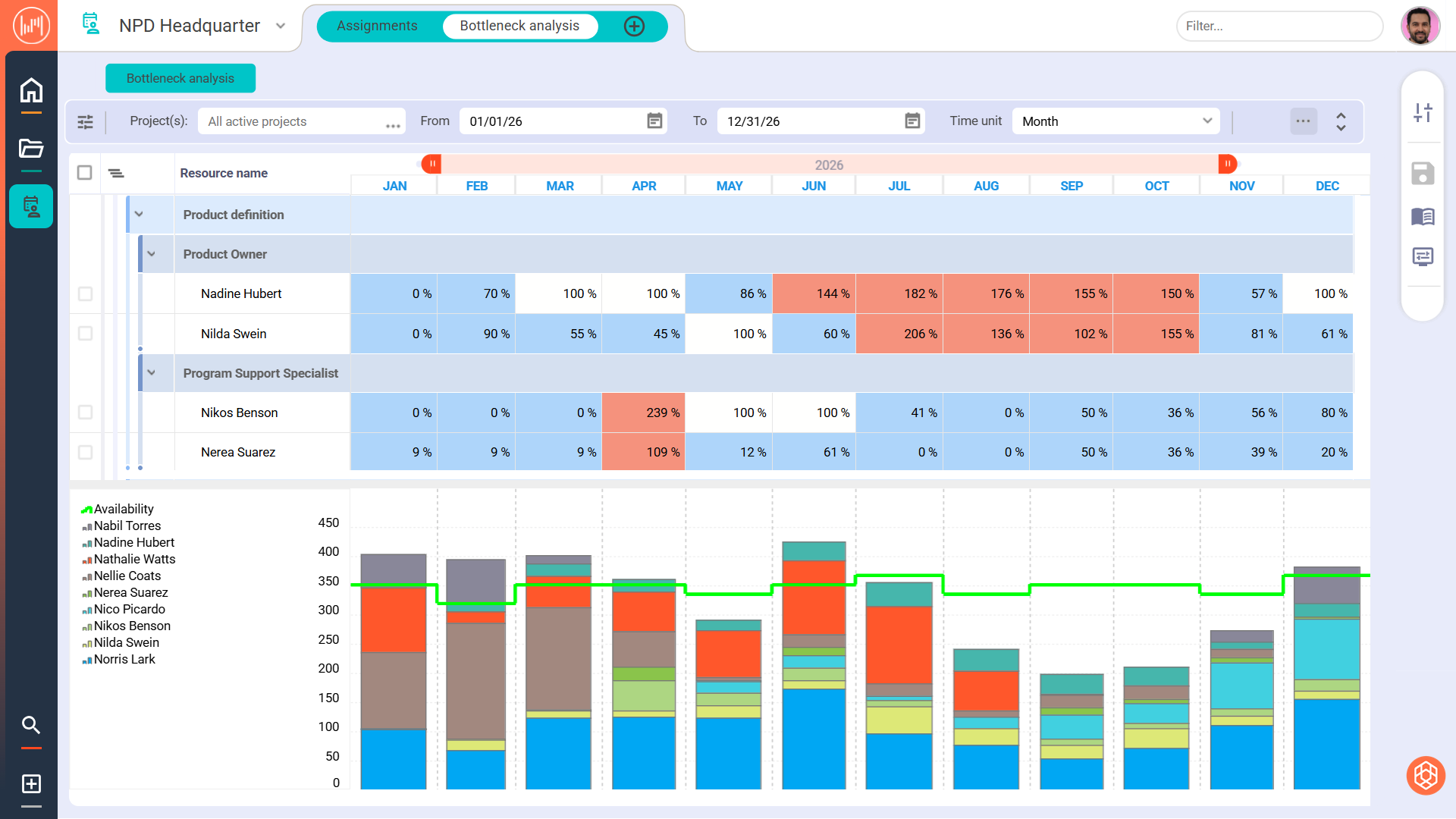Open the Time unit Month dropdown
Viewport: 1456px width, 819px height.
coord(1116,121)
